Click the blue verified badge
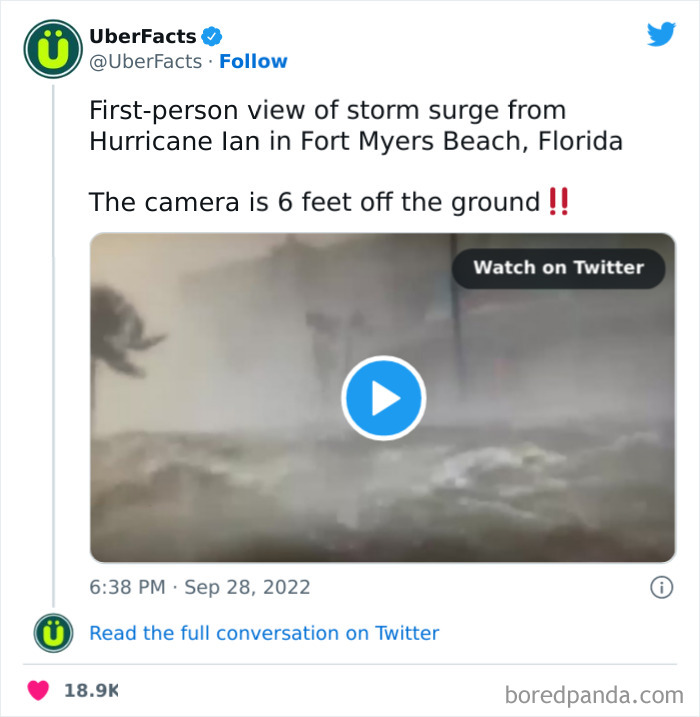The height and width of the screenshot is (717, 700). click(x=212, y=37)
